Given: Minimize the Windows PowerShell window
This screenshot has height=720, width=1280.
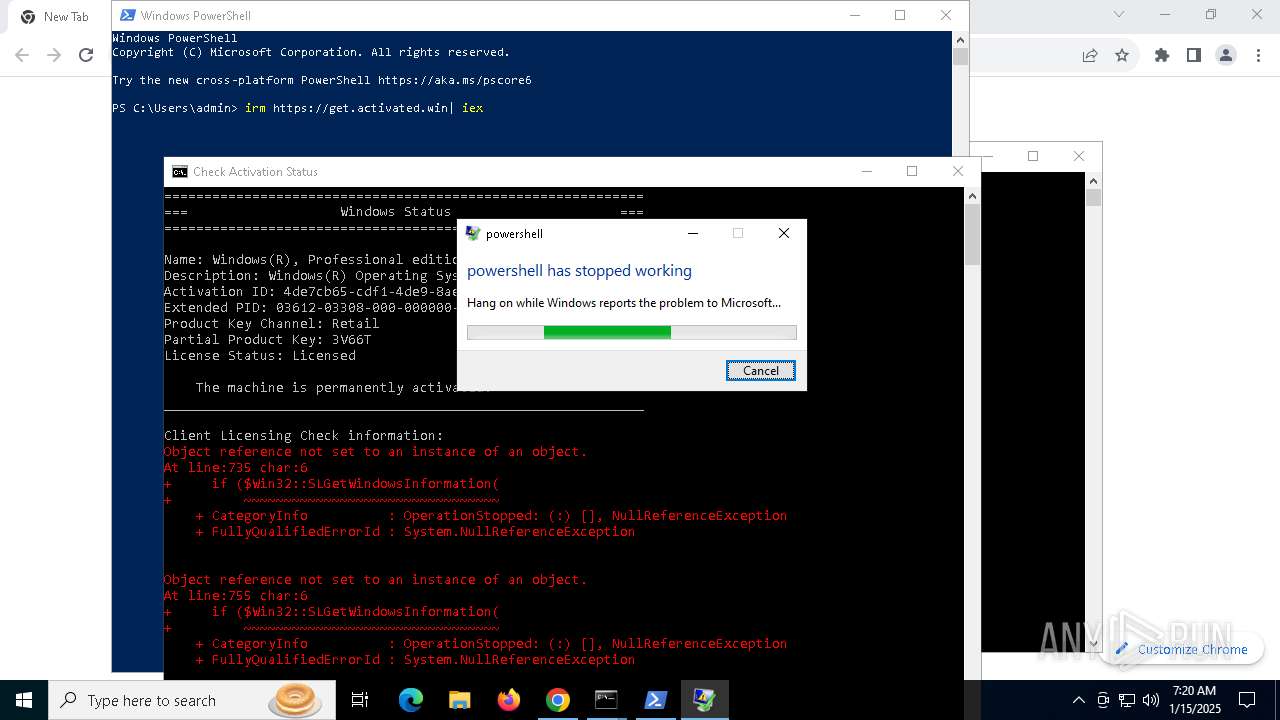Looking at the screenshot, I should coord(854,15).
